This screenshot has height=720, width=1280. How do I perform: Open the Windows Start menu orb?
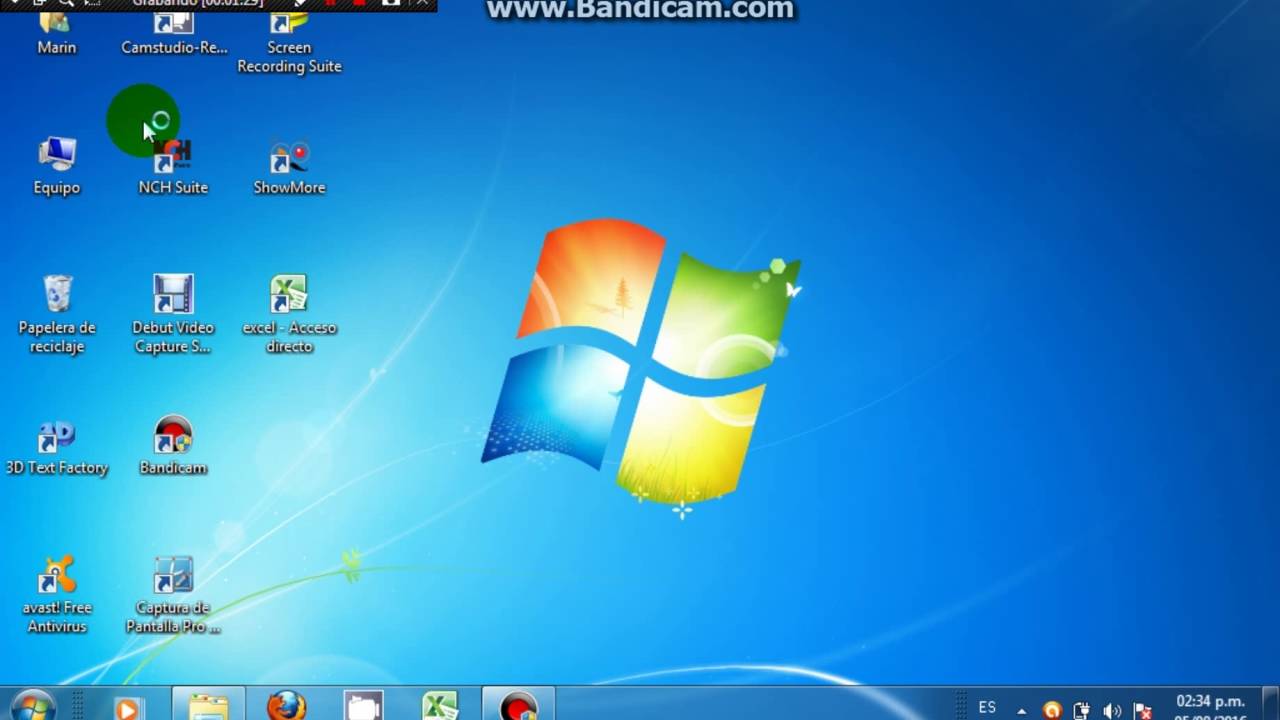point(33,706)
